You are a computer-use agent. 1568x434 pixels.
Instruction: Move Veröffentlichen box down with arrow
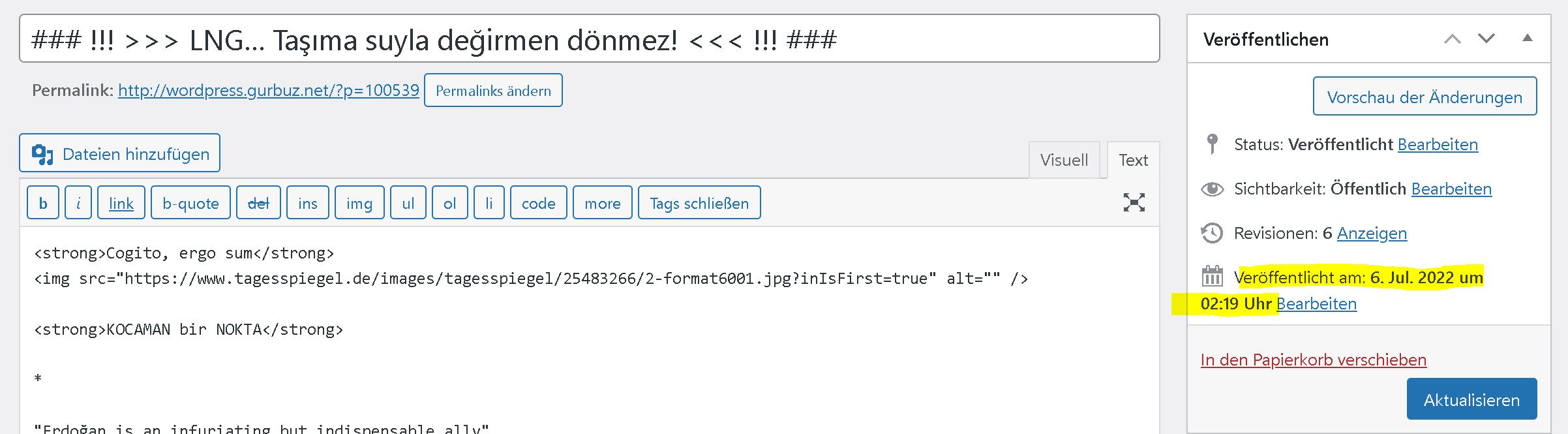1486,39
